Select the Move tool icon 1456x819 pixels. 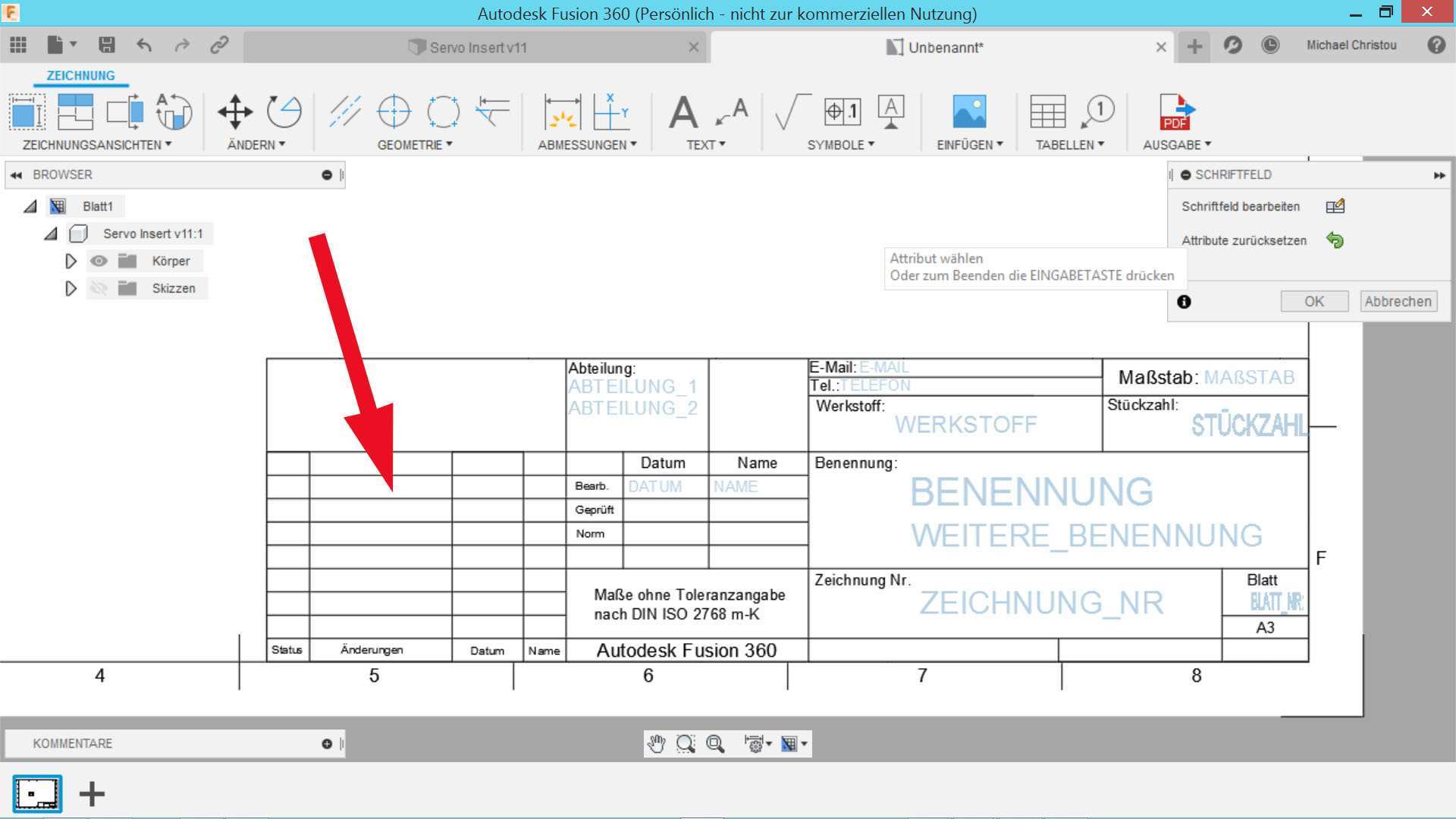[235, 112]
